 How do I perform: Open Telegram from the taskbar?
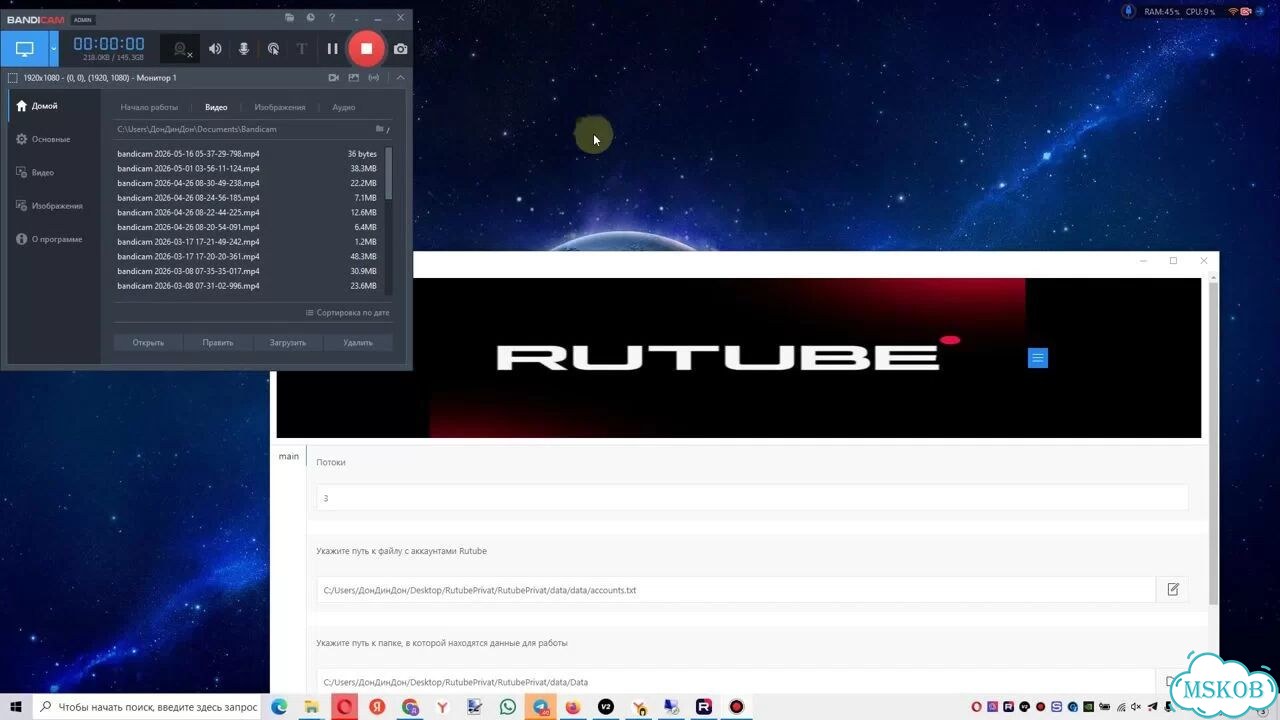(541, 707)
